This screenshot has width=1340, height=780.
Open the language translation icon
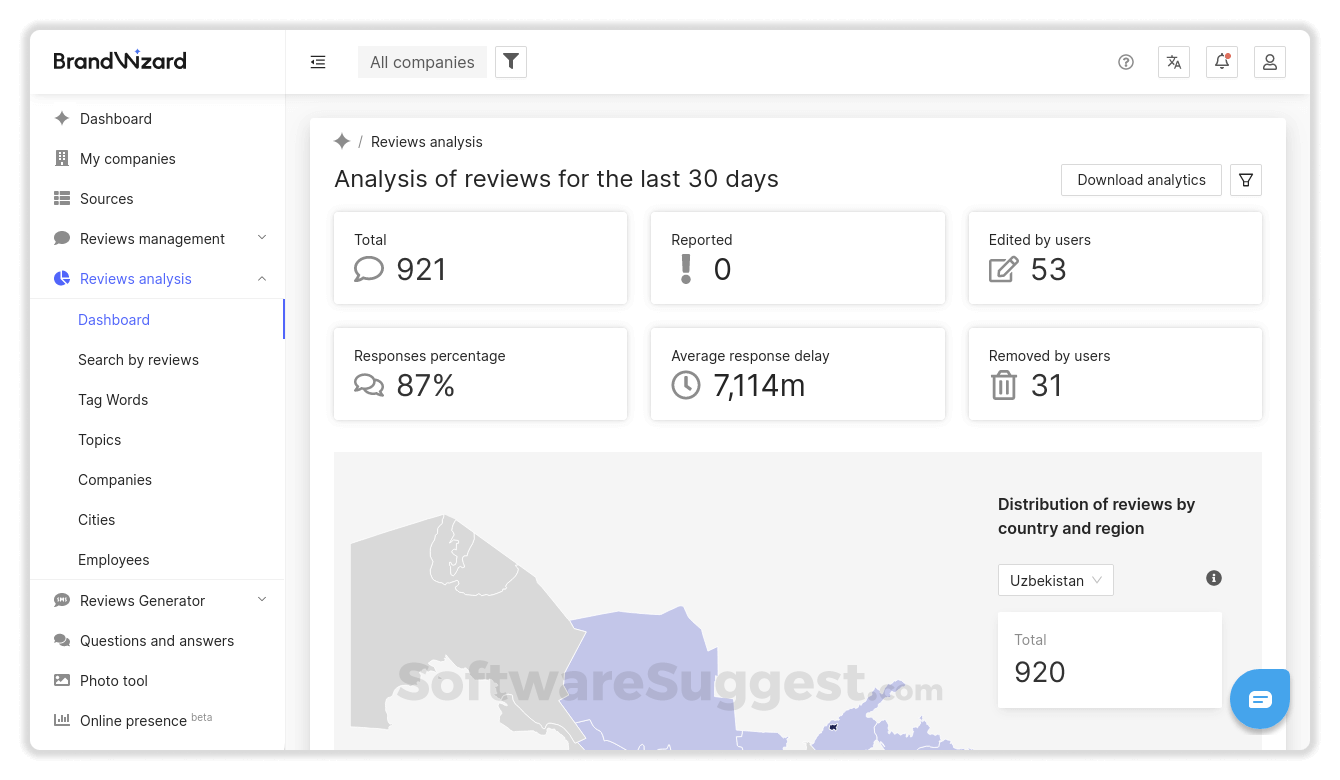click(1173, 62)
